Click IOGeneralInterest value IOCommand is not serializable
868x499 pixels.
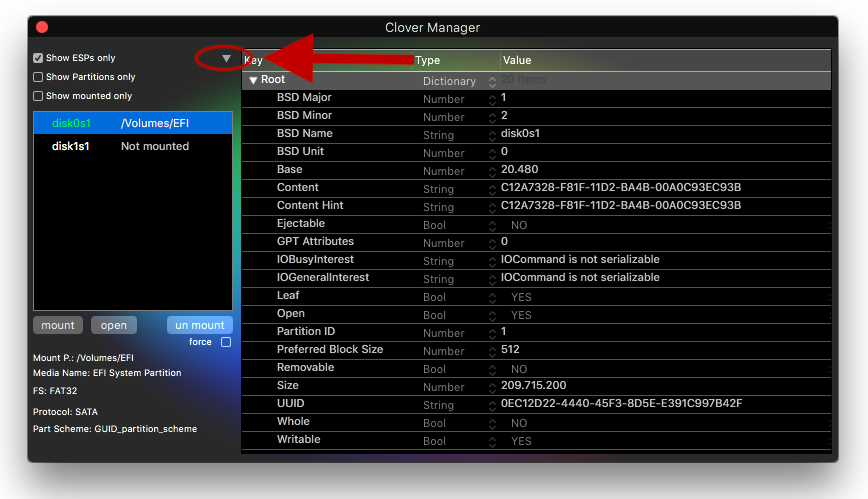pos(580,277)
